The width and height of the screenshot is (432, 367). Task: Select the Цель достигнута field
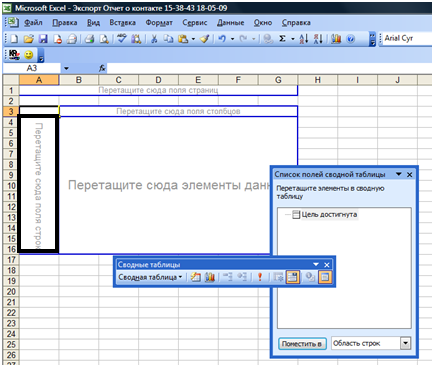329,214
